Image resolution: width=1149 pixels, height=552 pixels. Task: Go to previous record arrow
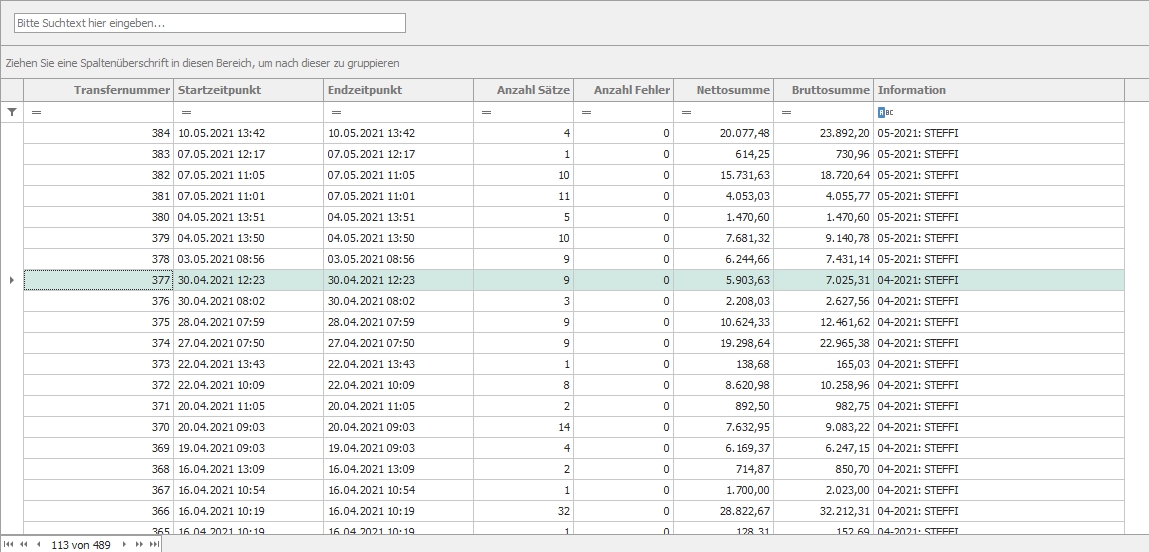pyautogui.click(x=38, y=544)
